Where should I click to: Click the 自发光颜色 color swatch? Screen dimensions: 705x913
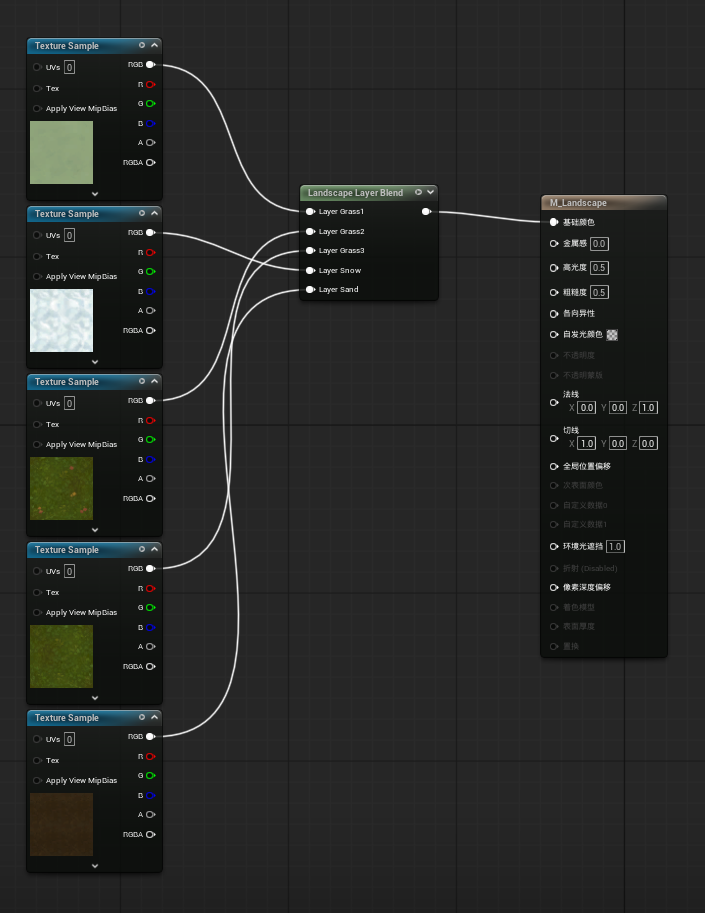click(x=612, y=335)
